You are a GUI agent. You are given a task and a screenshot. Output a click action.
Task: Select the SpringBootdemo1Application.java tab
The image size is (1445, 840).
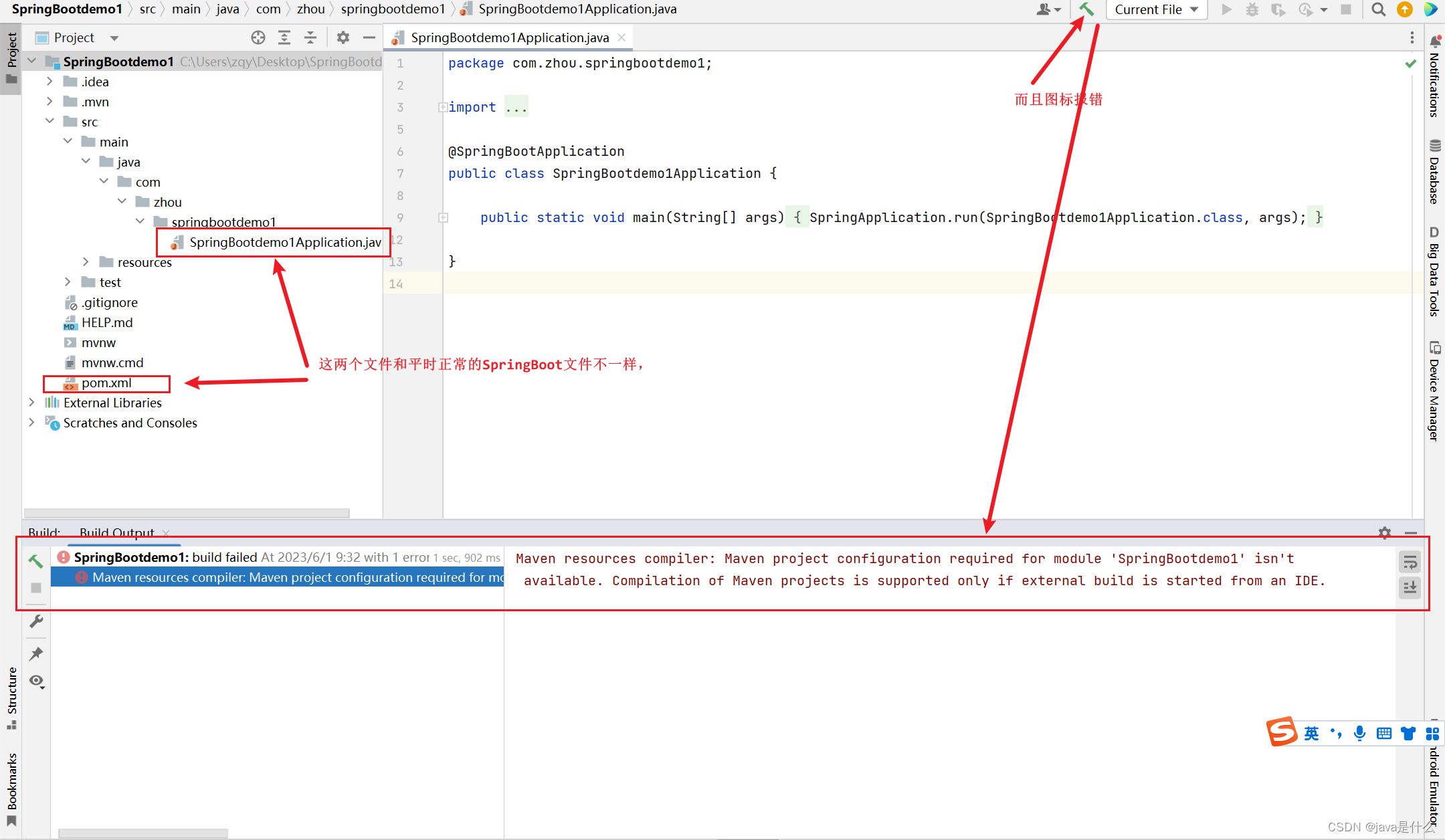(x=506, y=37)
